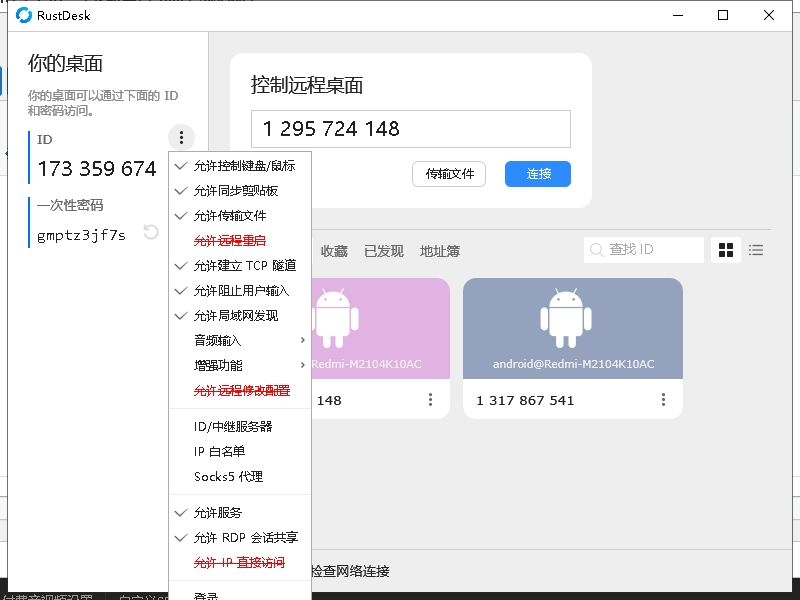Switch to list view of devices
Viewport: 800px width, 600px height.
pyautogui.click(x=756, y=250)
